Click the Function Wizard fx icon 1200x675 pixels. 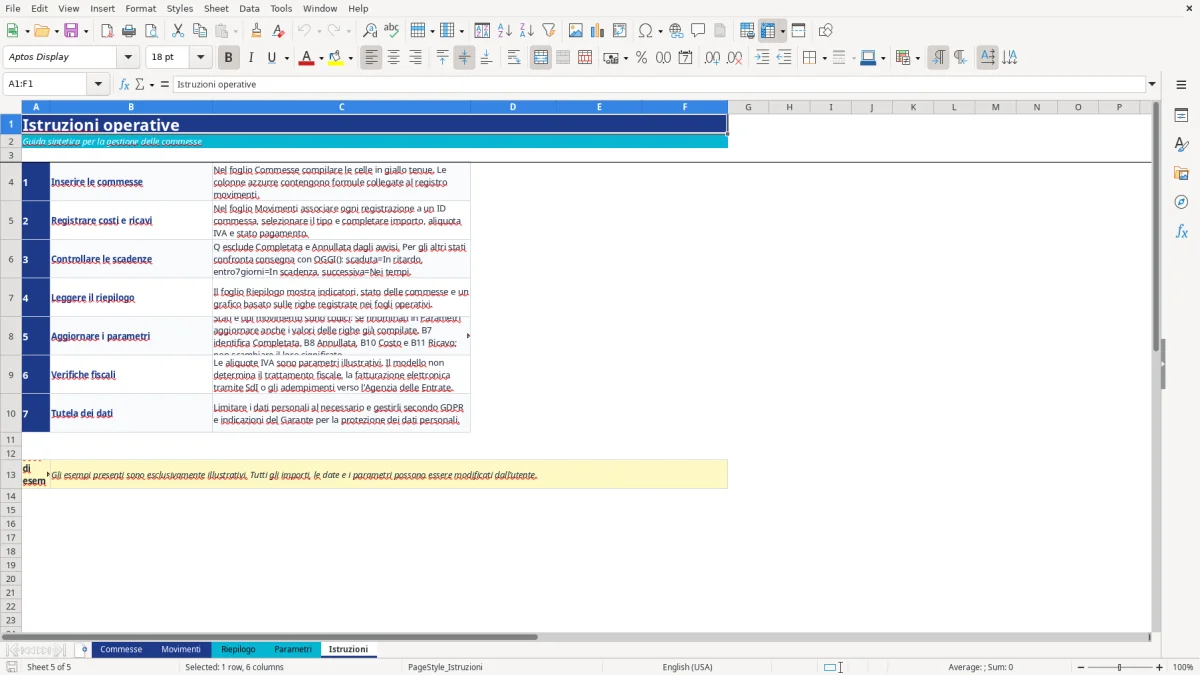[x=125, y=84]
